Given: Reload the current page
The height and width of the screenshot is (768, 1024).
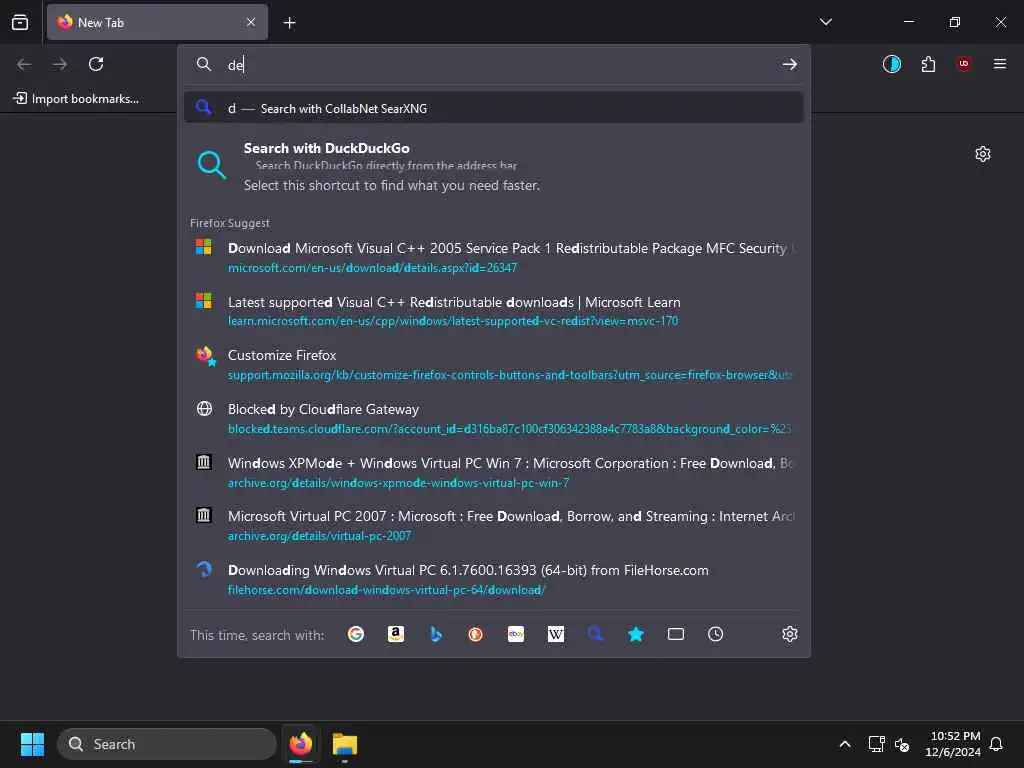Looking at the screenshot, I should [x=96, y=64].
